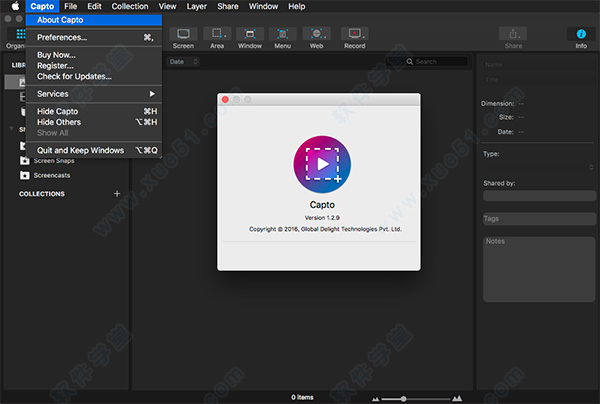Toggle the Info panel icon

click(x=581, y=34)
